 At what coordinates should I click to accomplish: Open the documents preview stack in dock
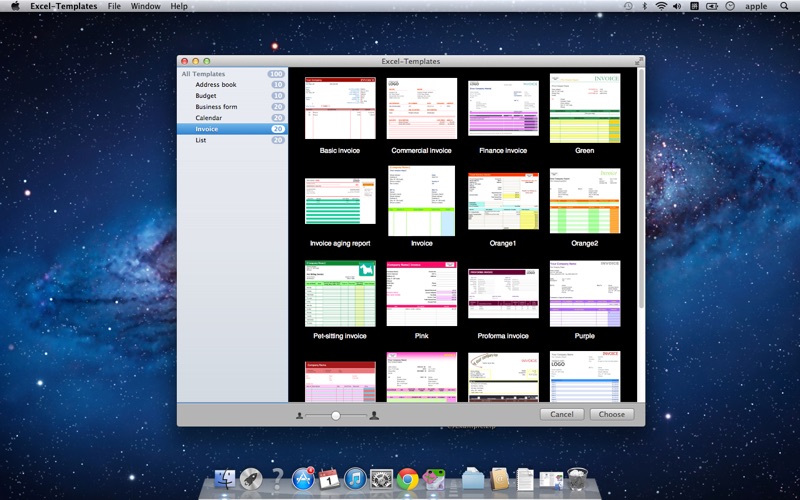[x=552, y=480]
